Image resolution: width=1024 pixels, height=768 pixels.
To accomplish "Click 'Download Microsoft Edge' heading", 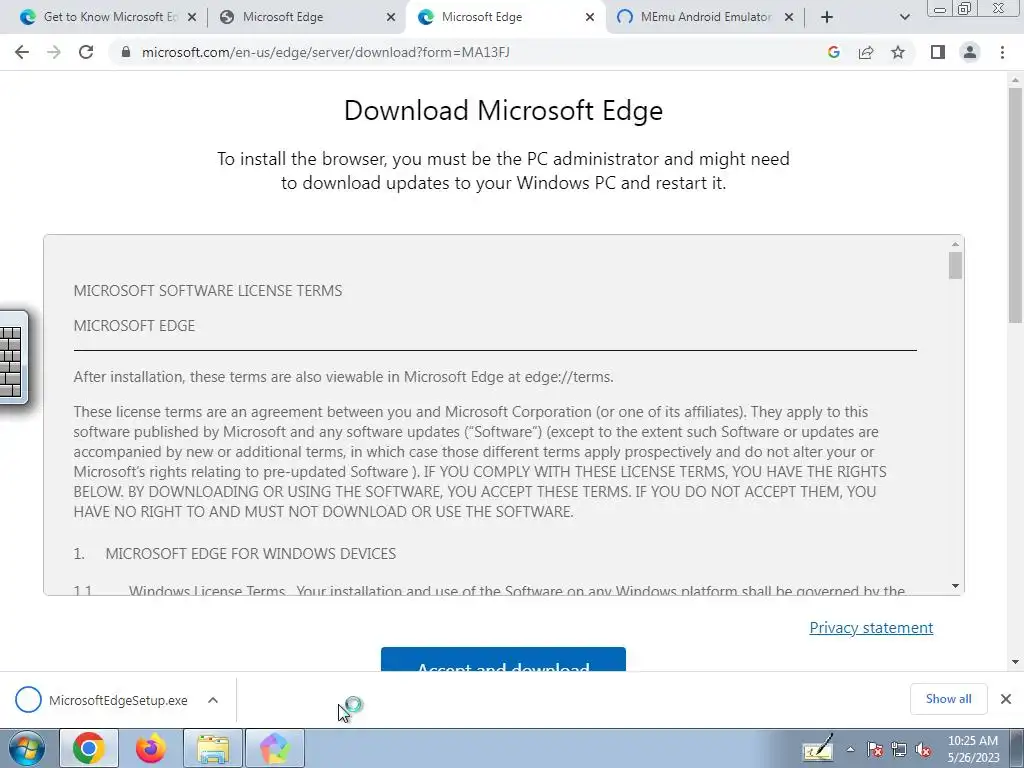I will point(504,110).
